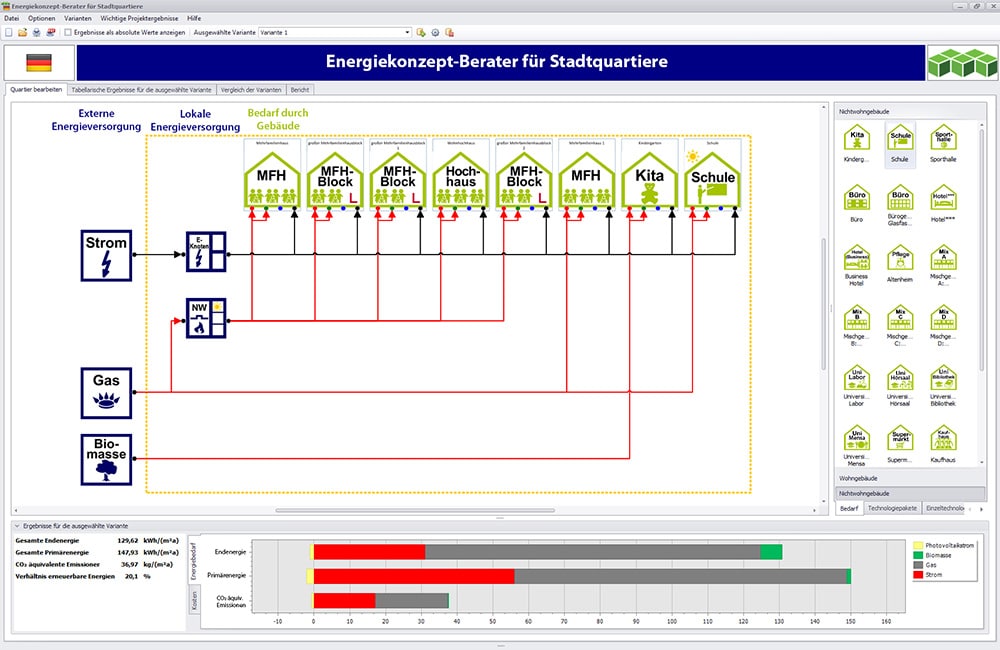1000x650 pixels.
Task: Switch to Technologiepakete palette tab
Action: pyautogui.click(x=892, y=508)
